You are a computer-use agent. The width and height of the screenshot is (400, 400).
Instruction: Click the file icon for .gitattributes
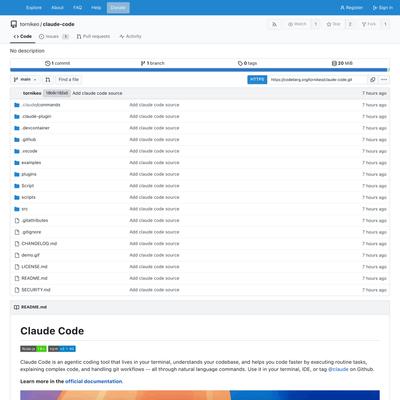point(17,221)
